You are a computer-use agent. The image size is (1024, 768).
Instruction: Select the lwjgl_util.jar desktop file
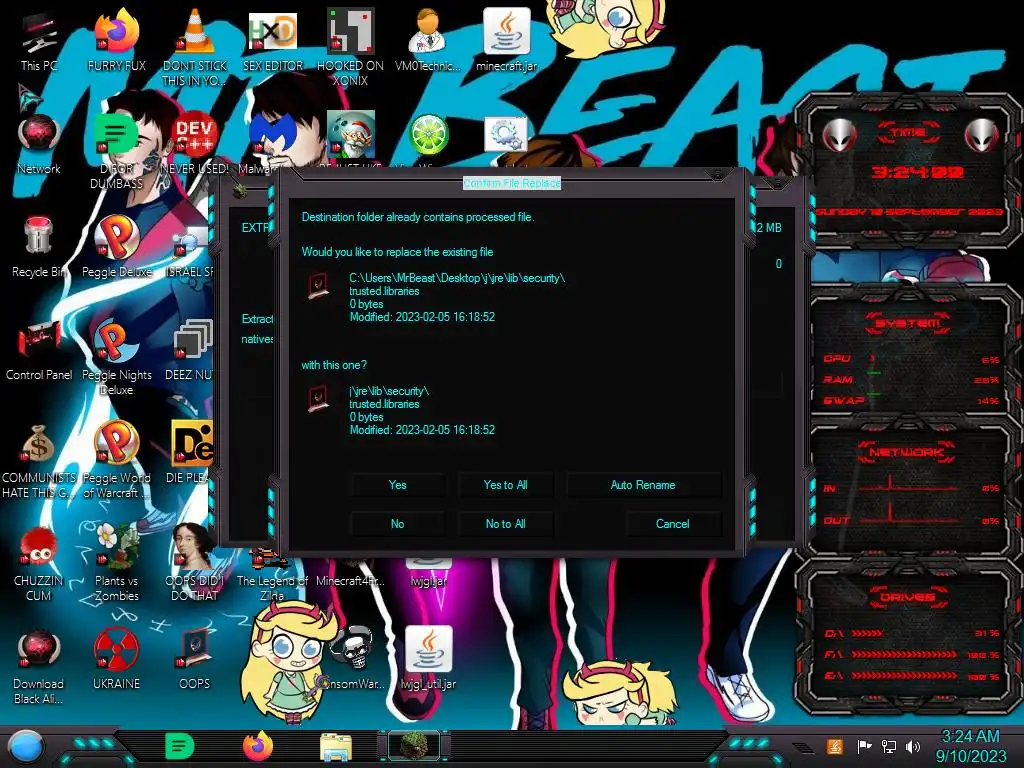(428, 660)
